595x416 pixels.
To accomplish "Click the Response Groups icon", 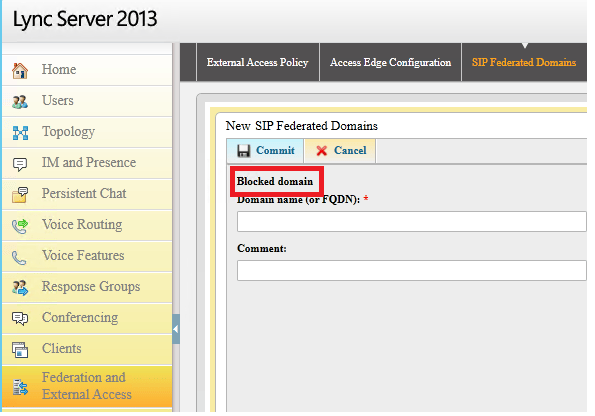I will pos(20,288).
